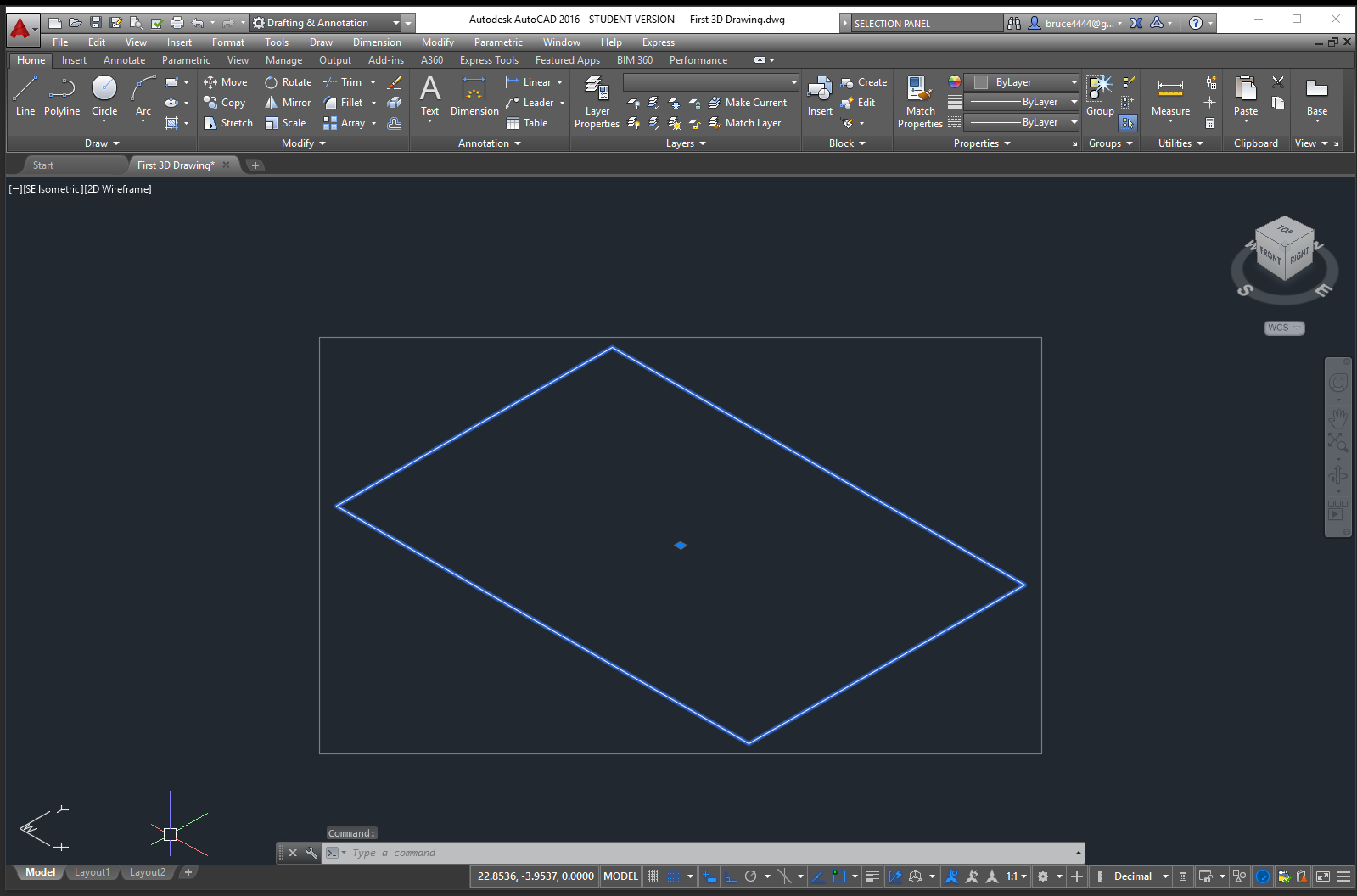Viewport: 1357px width, 896px height.
Task: Click the Rotate tool
Action: click(x=288, y=82)
